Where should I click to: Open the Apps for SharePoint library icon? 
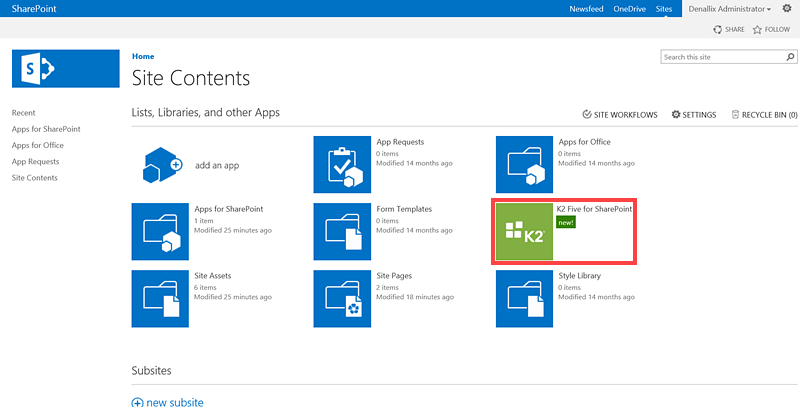pyautogui.click(x=161, y=231)
